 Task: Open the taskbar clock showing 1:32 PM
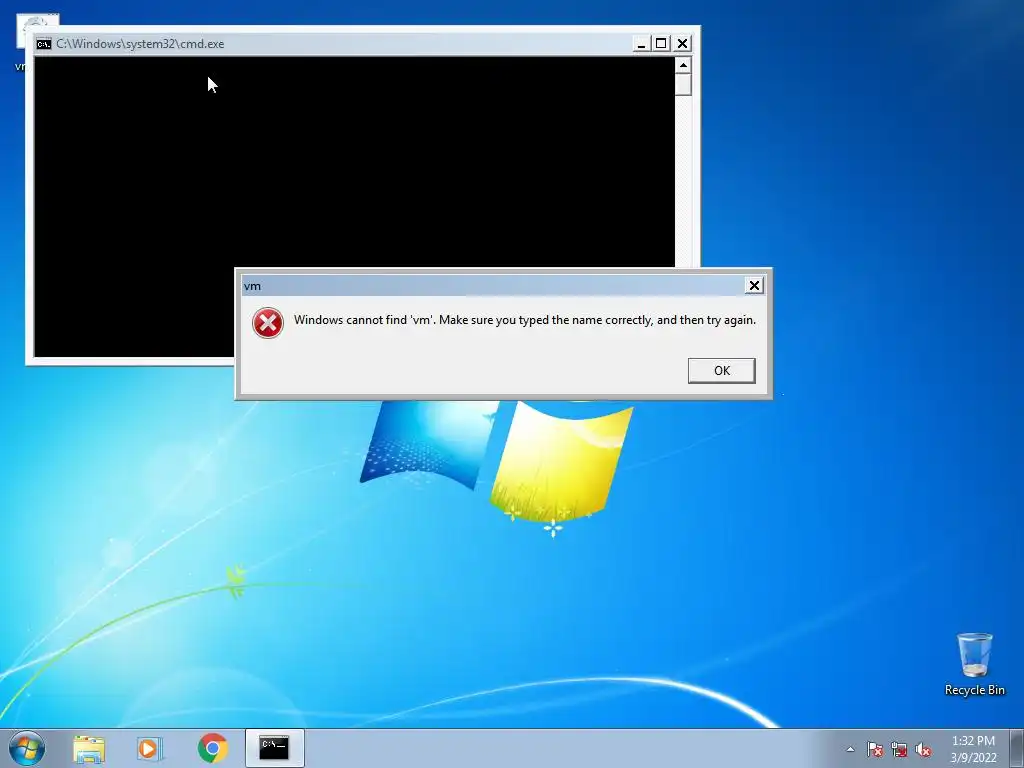coord(973,749)
